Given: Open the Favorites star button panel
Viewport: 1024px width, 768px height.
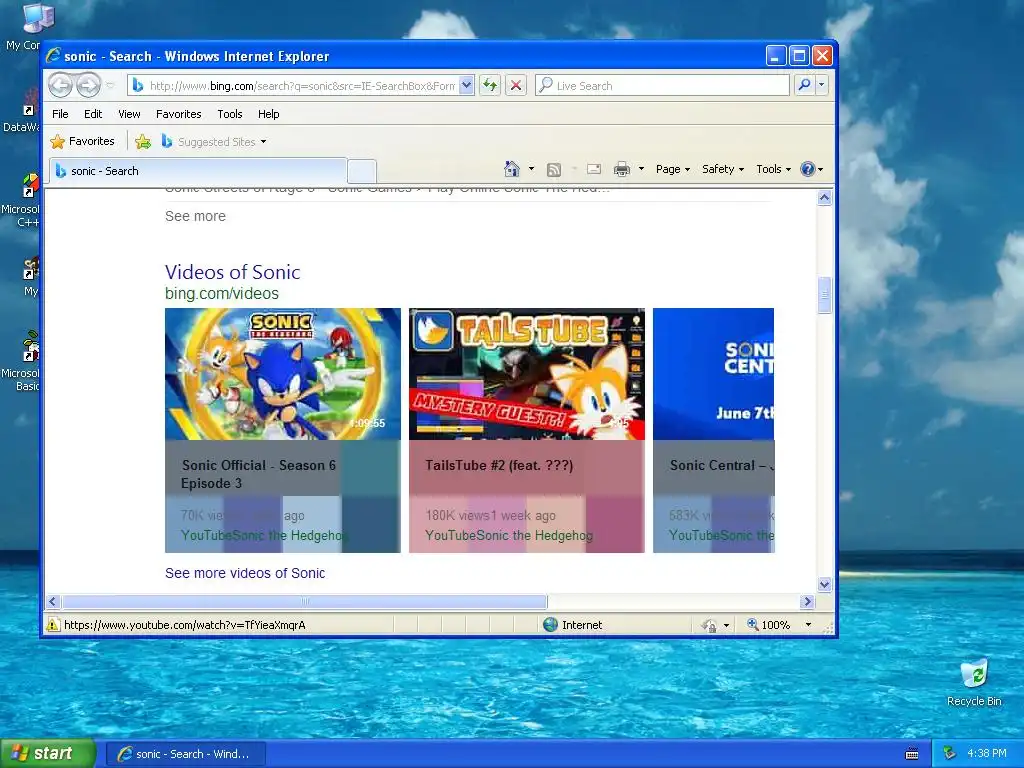Looking at the screenshot, I should 82,141.
